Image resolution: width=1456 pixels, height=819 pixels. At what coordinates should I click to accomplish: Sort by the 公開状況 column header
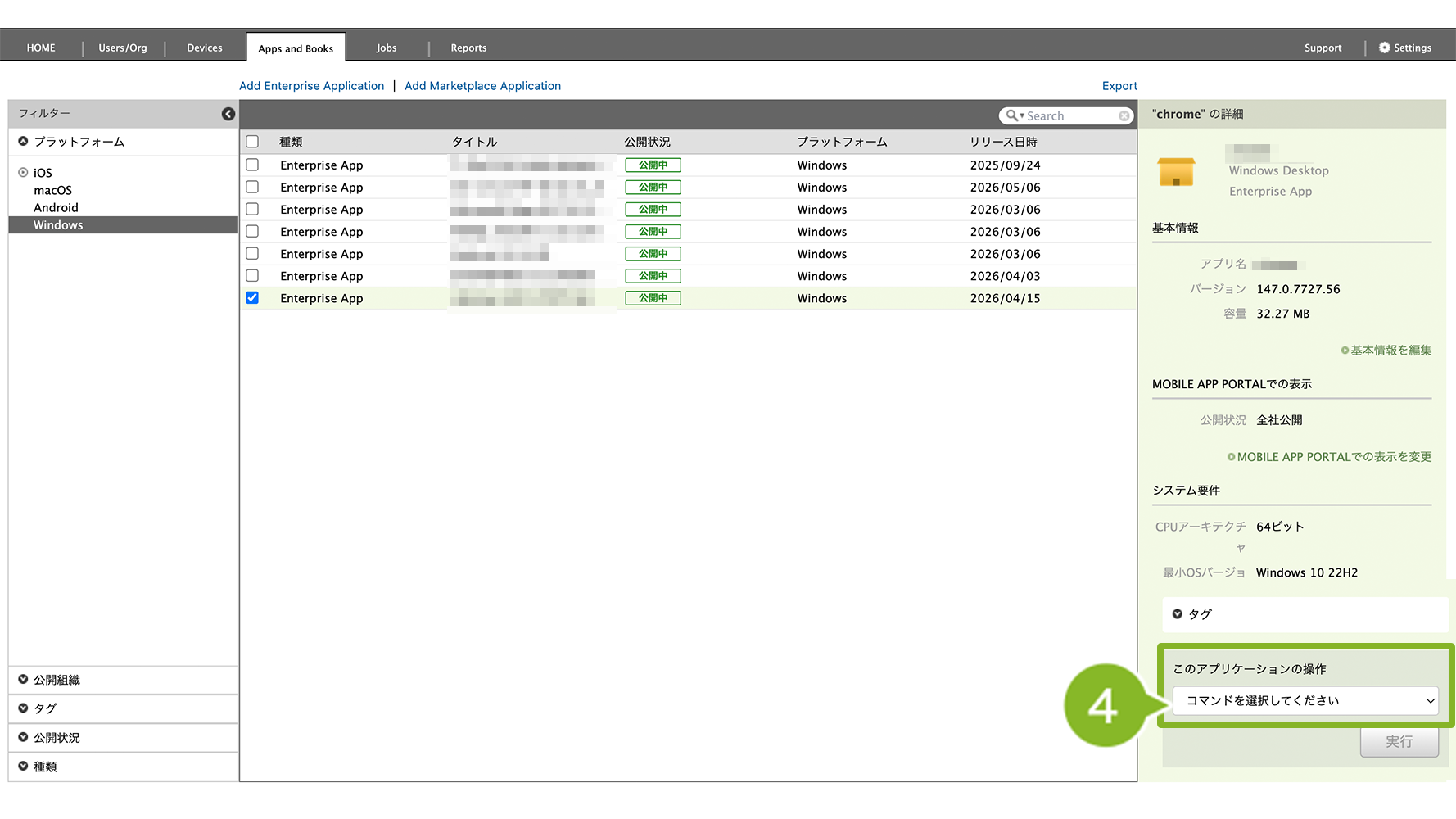648,142
